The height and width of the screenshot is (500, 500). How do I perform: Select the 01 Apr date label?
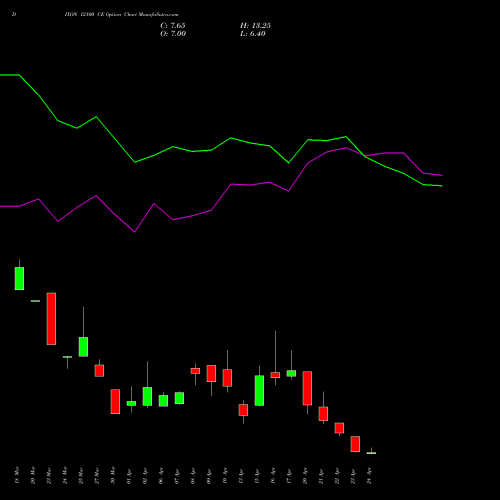pyautogui.click(x=129, y=475)
